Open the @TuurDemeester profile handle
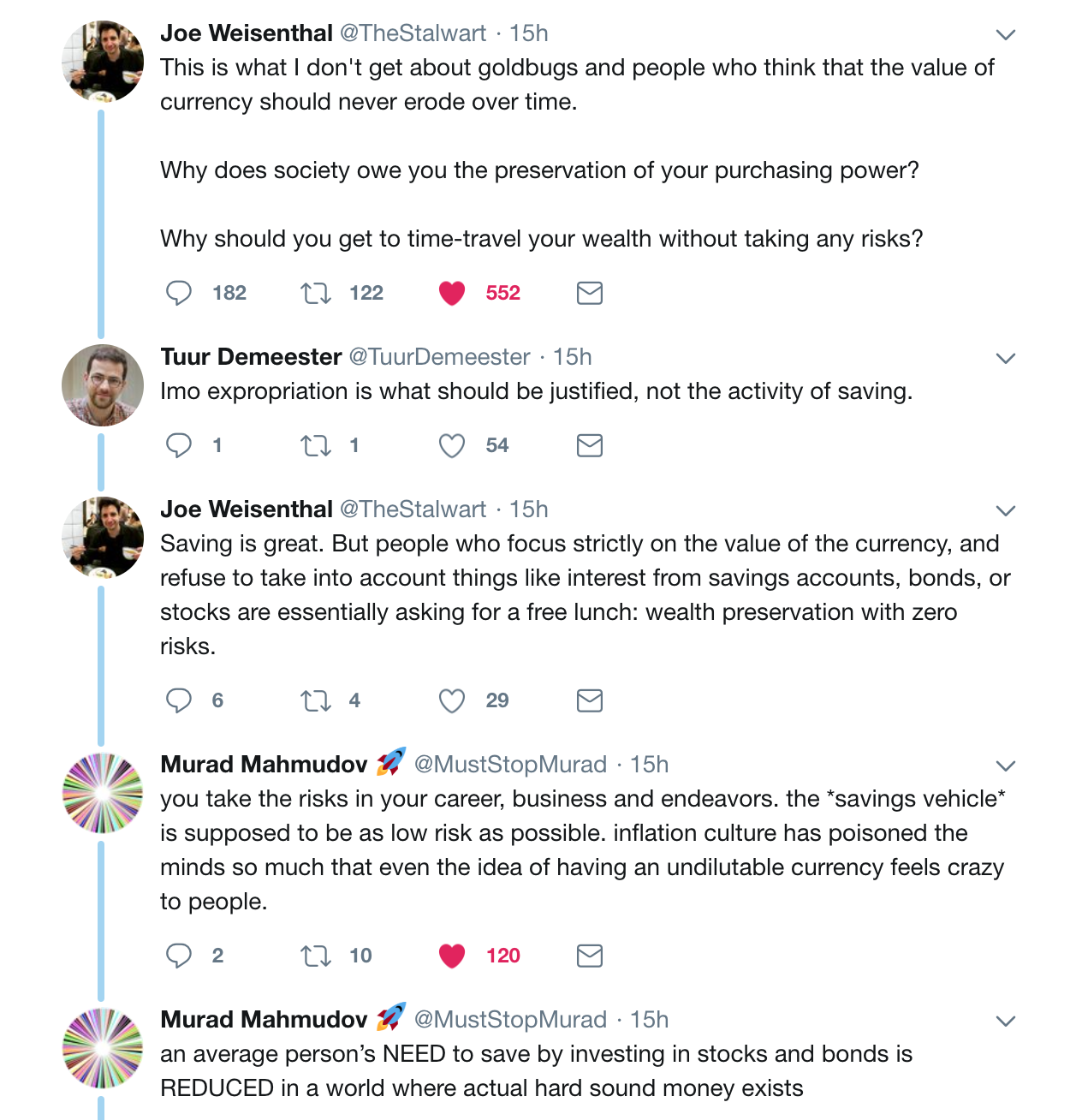Viewport: 1082px width, 1120px height. (439, 357)
